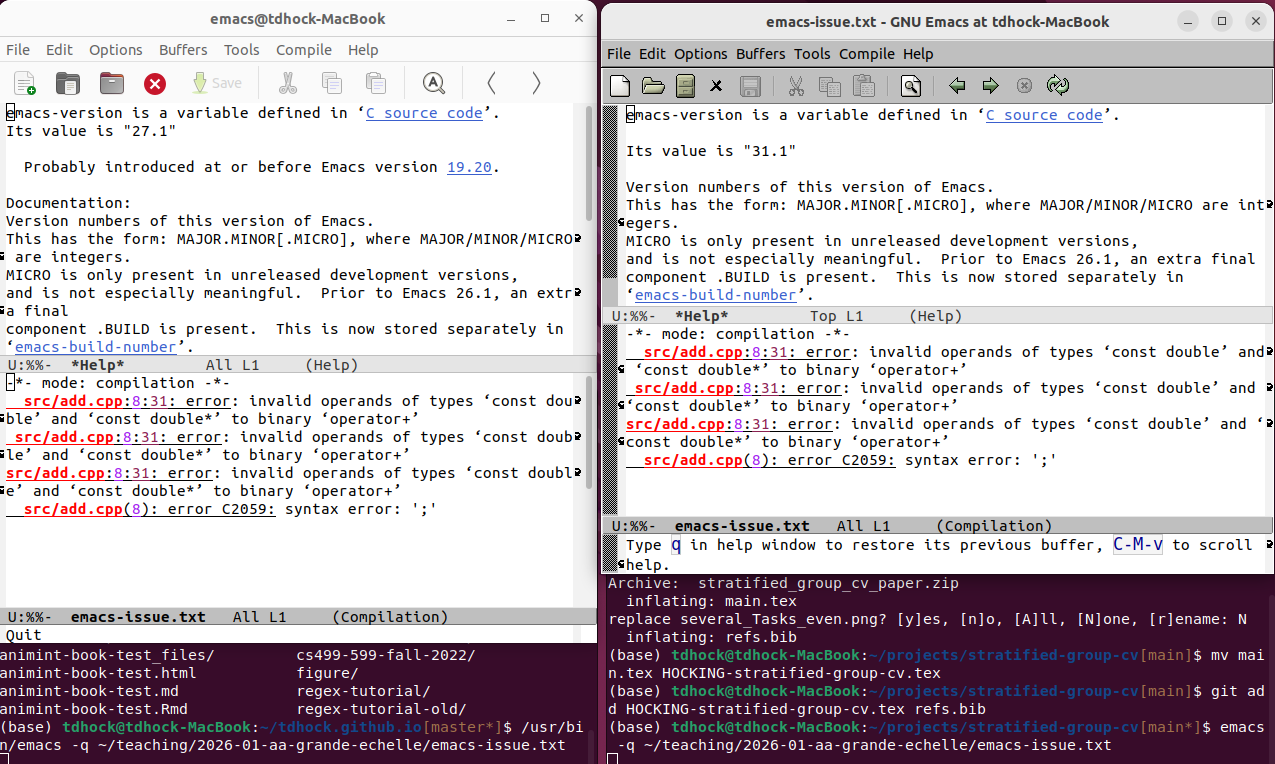
Task: Follow the emacs-build-number link in the left Emacs window
Action: 97,347
